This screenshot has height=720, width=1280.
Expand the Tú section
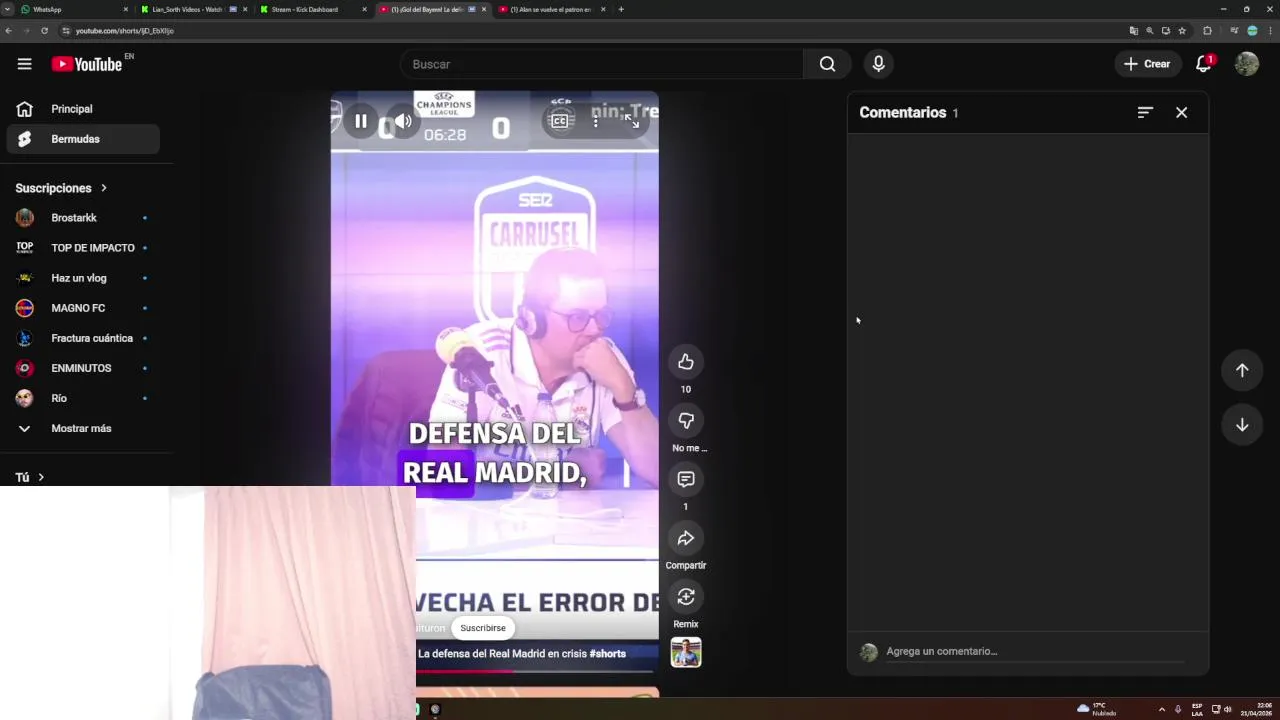[x=30, y=478]
